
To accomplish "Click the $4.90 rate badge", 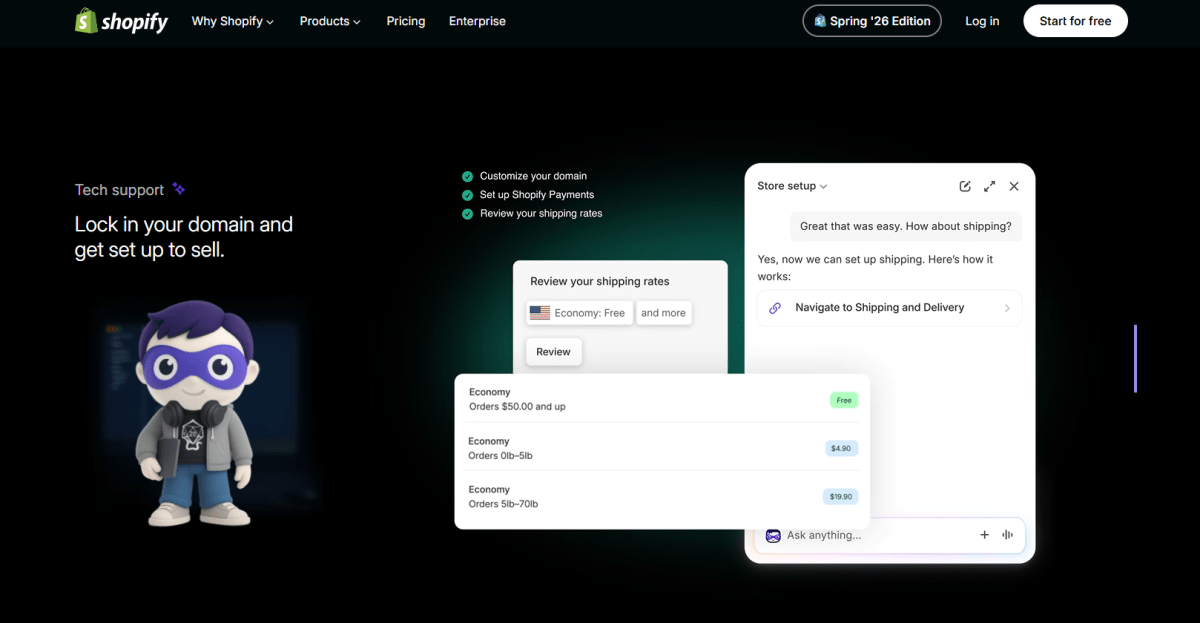I will point(841,448).
